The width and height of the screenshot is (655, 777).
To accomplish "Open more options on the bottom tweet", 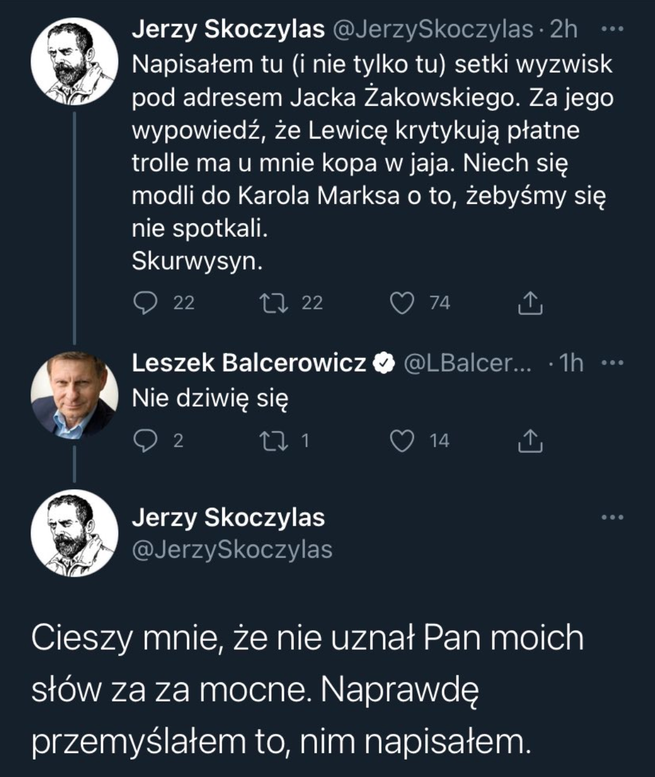I will tap(611, 517).
